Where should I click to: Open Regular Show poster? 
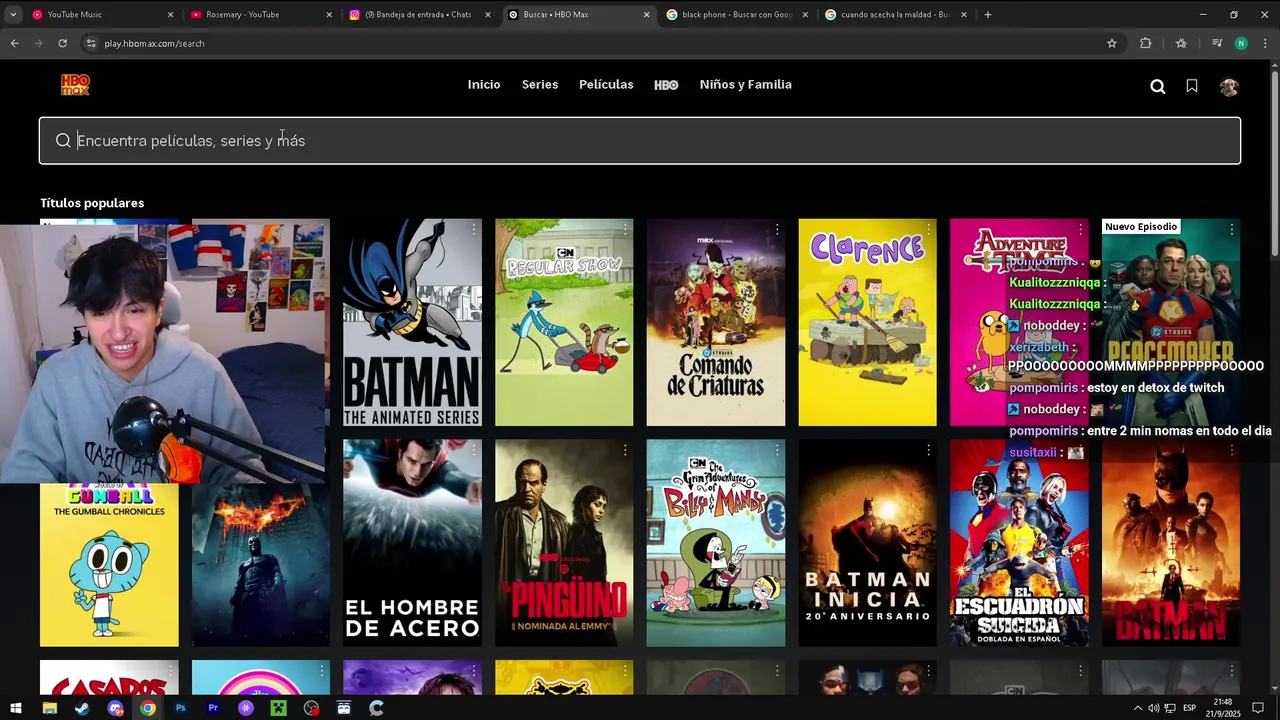pos(564,322)
